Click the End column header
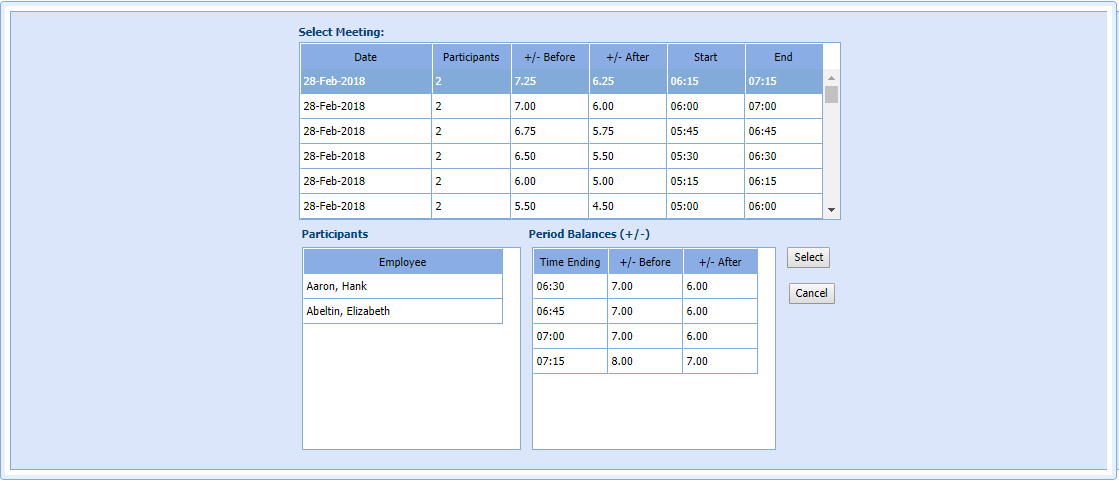 [x=783, y=57]
